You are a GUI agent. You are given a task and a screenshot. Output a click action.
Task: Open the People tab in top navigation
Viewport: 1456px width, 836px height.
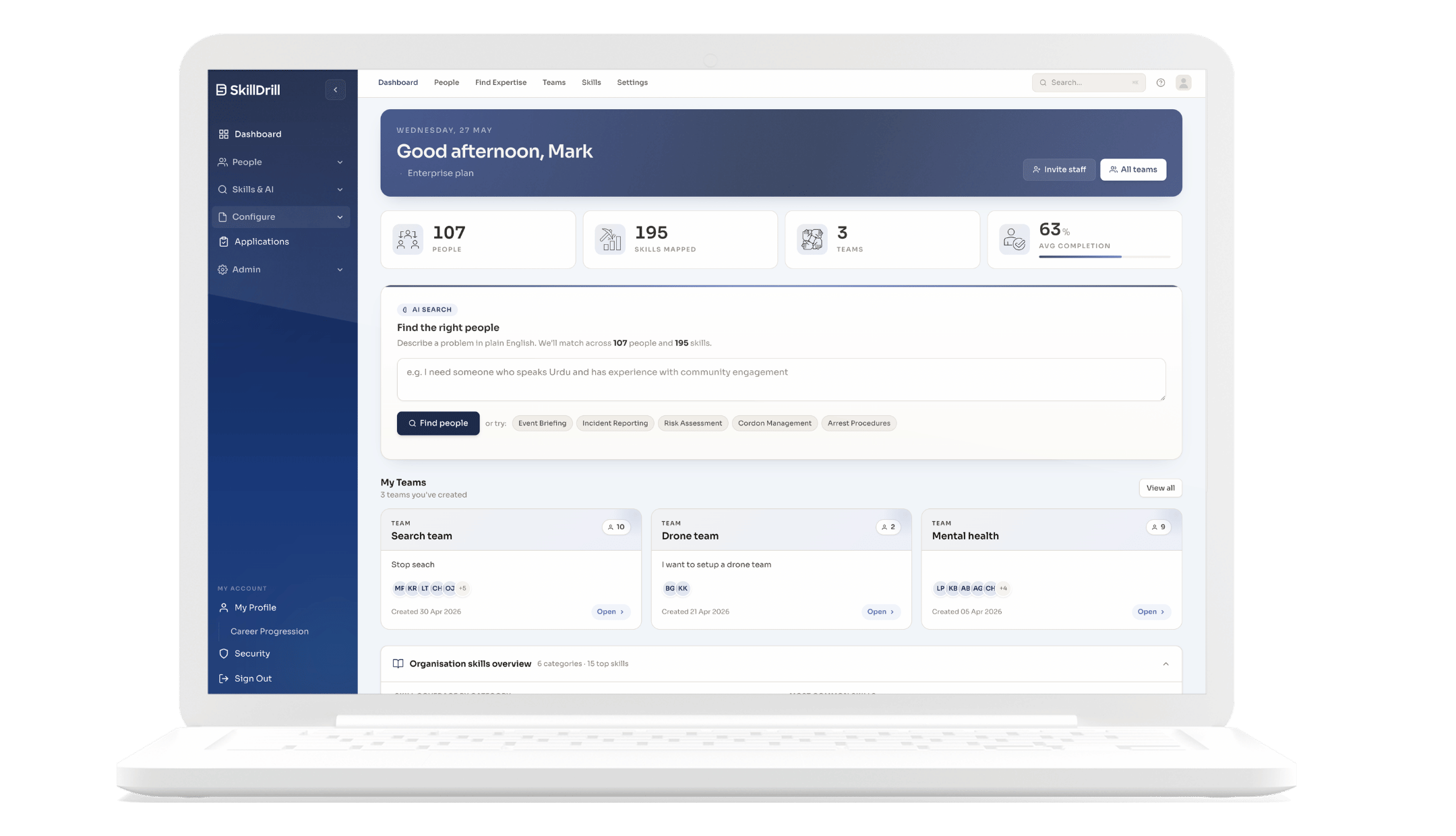(446, 82)
